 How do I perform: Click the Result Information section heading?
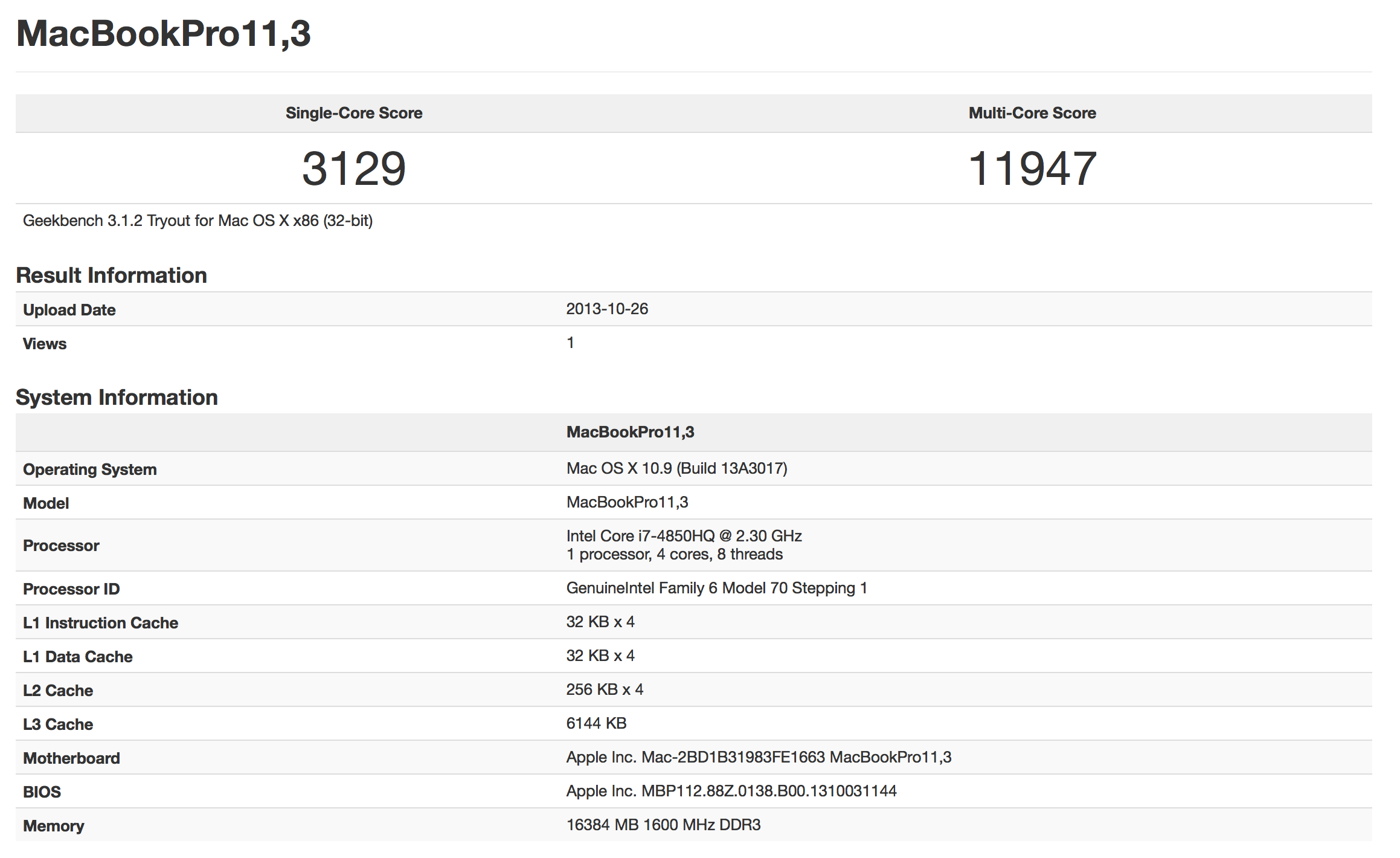[x=111, y=275]
